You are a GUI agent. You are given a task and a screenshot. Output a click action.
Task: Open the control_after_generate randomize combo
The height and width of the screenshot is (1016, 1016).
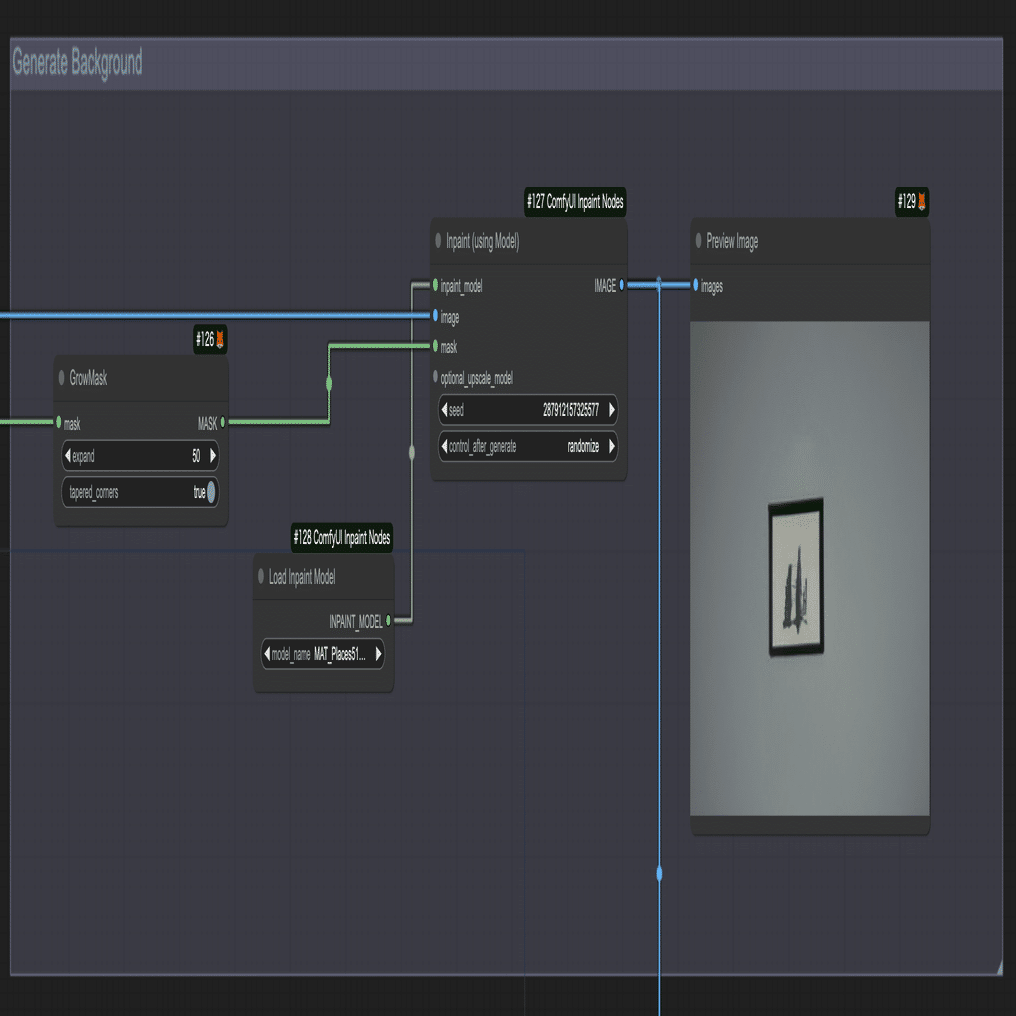528,446
